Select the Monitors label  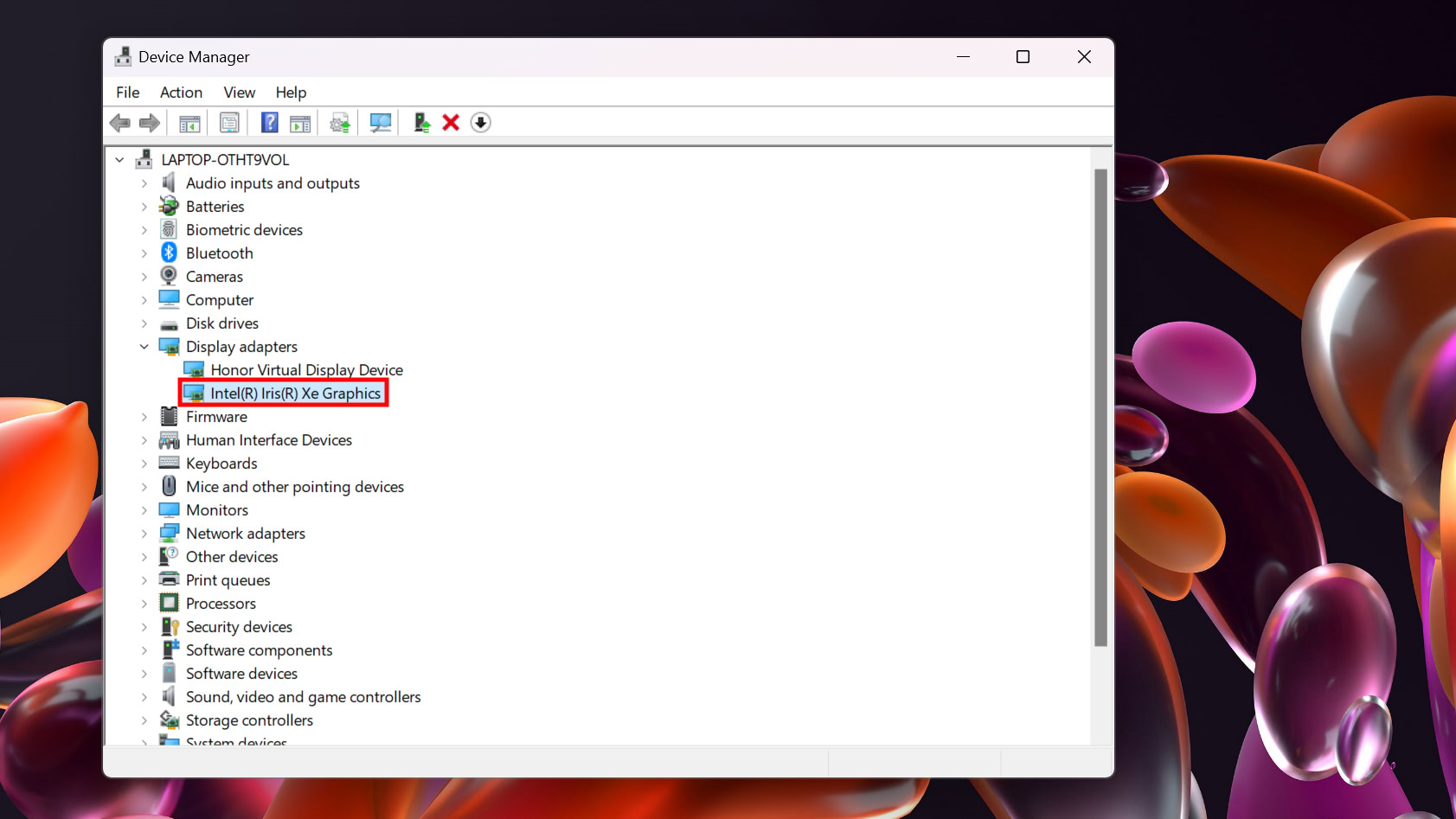click(x=217, y=510)
